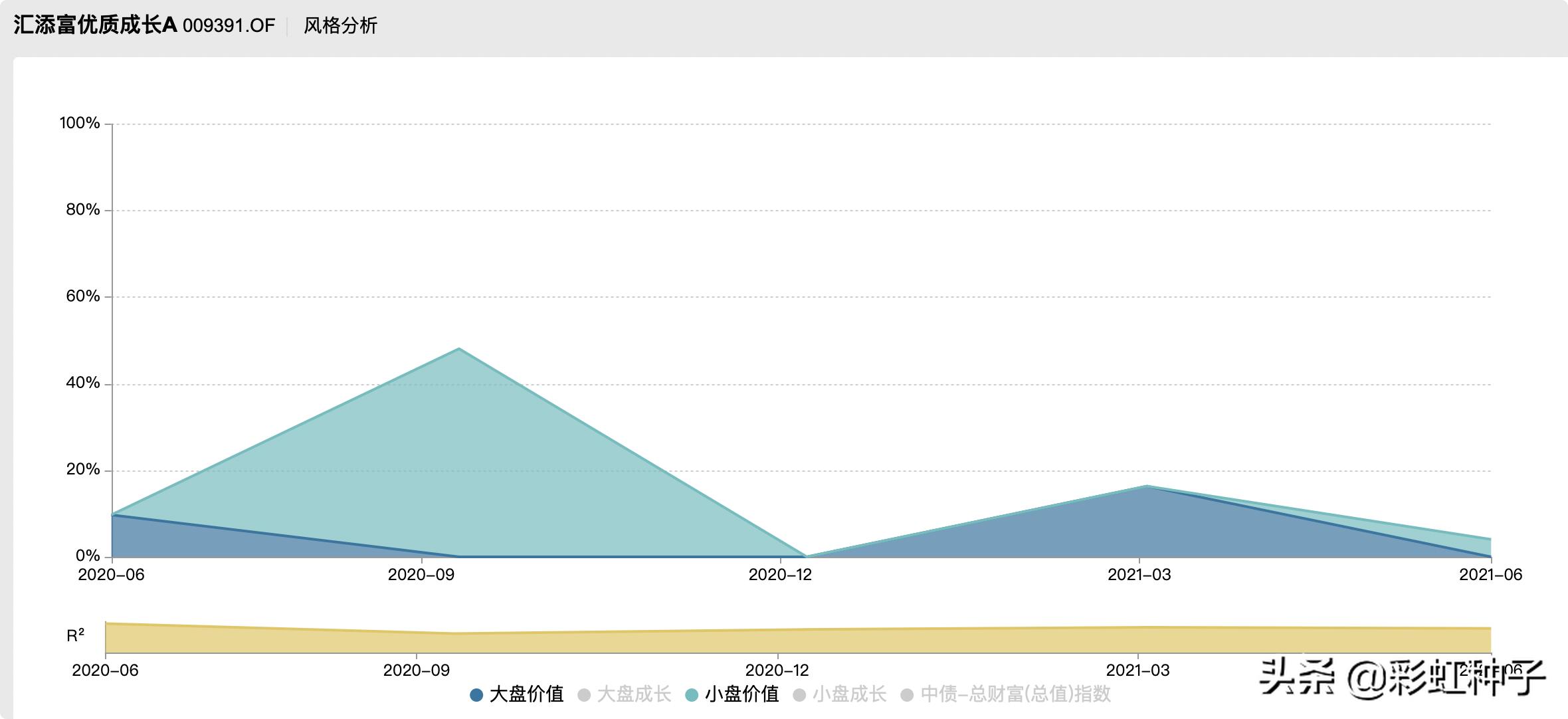Click the fund code 009391.OF
The width and height of the screenshot is (1568, 719).
[x=229, y=26]
